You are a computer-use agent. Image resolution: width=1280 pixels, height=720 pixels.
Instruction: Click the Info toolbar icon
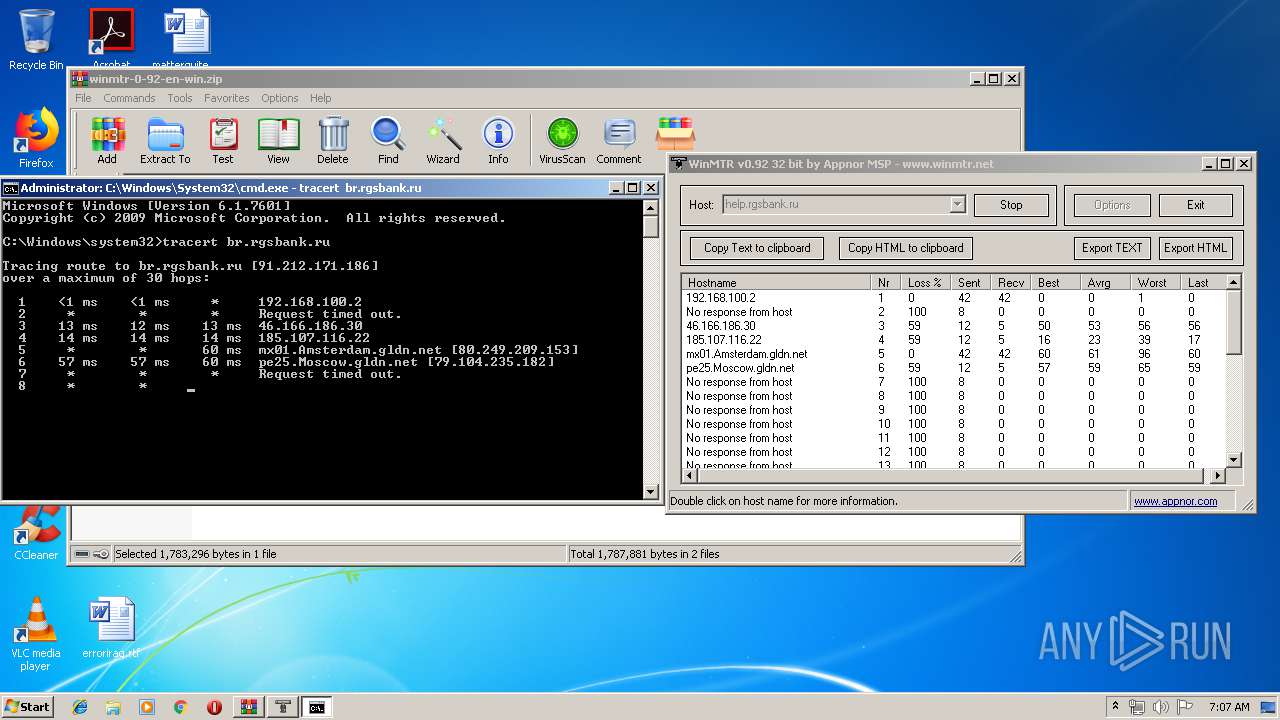(498, 141)
